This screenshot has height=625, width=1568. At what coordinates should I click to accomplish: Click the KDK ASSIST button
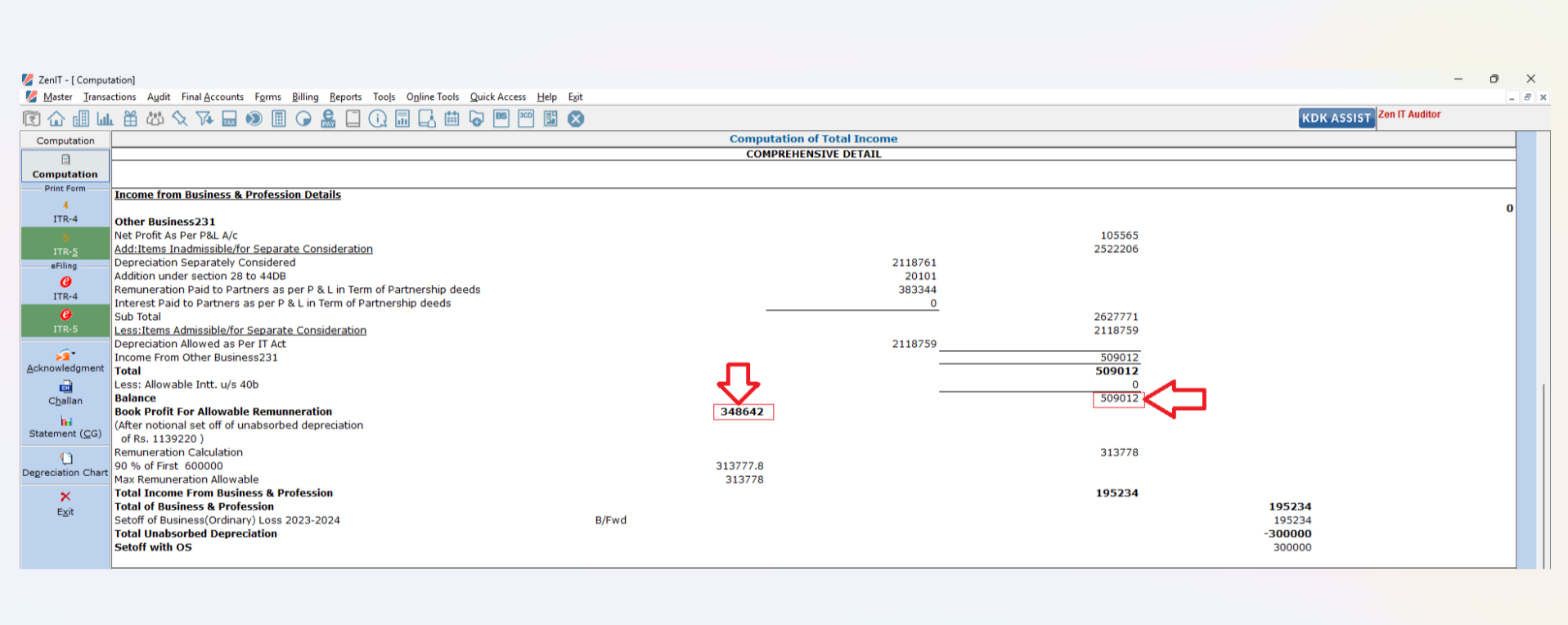click(1336, 118)
